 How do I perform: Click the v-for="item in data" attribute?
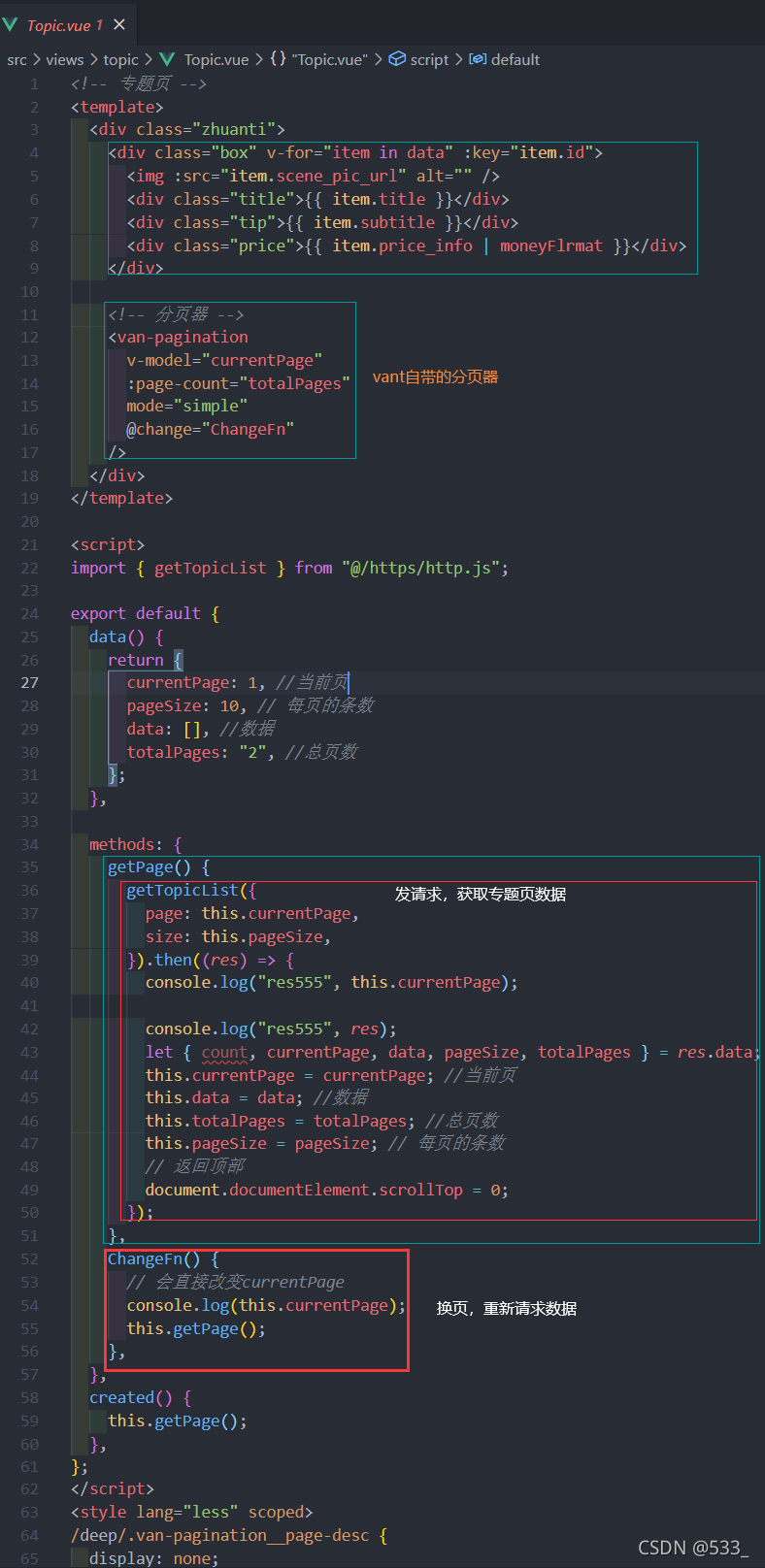360,153
